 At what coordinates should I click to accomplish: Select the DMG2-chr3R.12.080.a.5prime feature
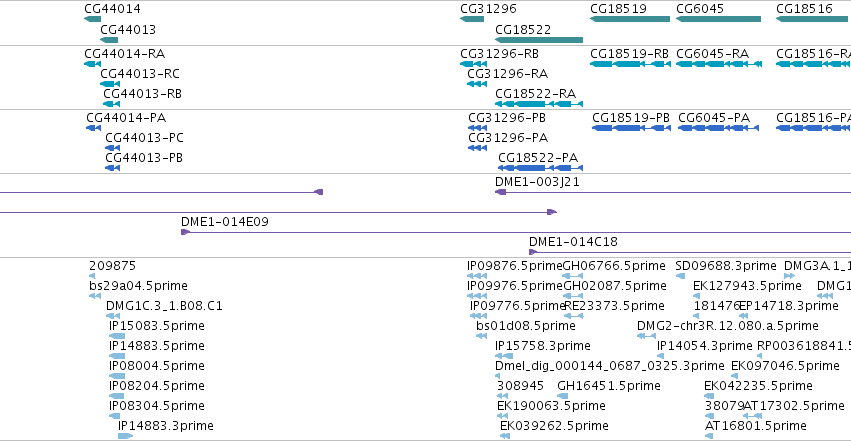point(646,336)
